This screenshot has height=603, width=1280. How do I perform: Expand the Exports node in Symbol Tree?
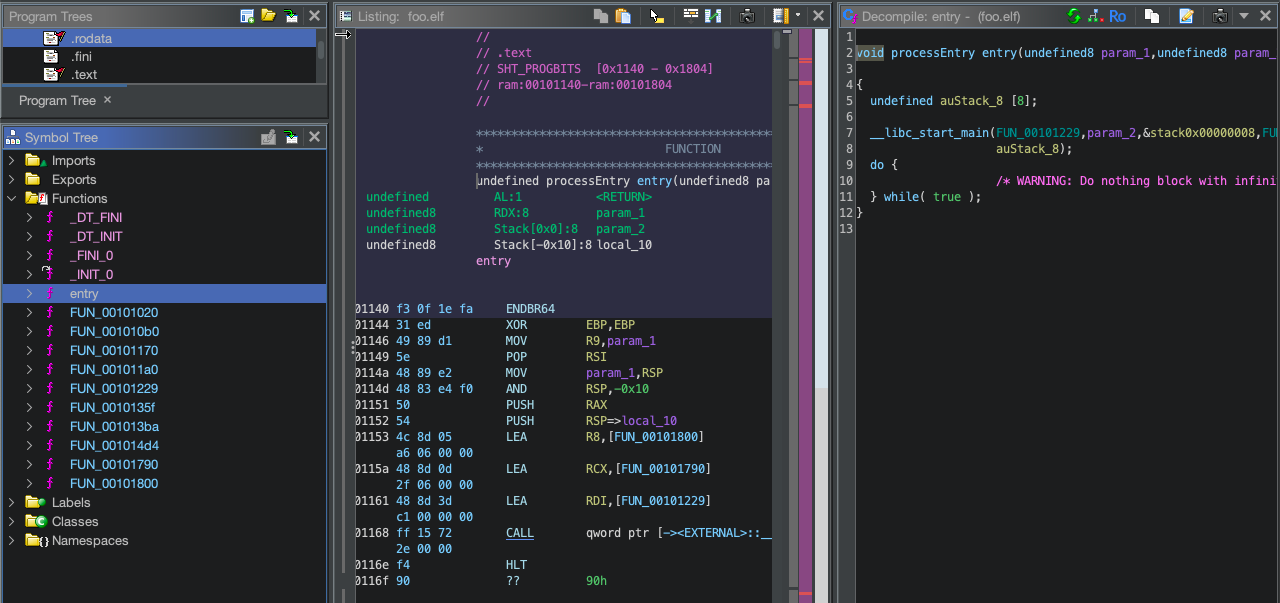tap(12, 179)
